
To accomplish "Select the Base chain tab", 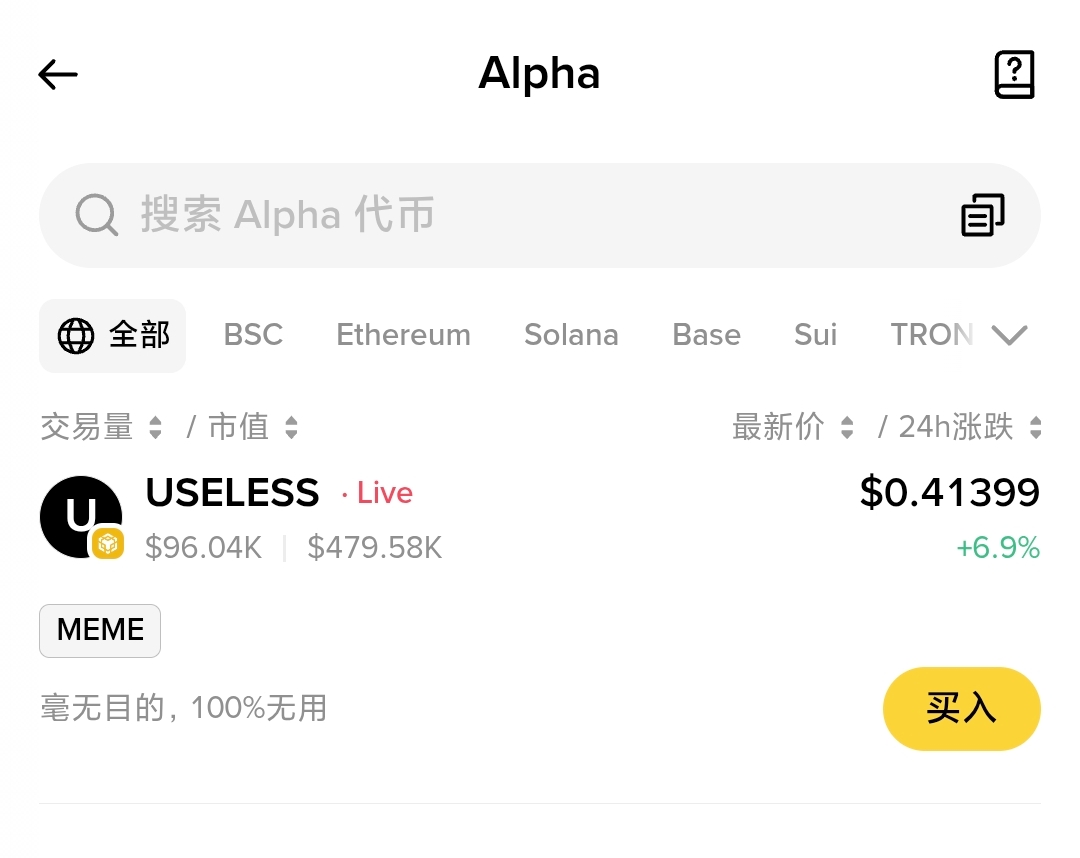I will (x=706, y=335).
